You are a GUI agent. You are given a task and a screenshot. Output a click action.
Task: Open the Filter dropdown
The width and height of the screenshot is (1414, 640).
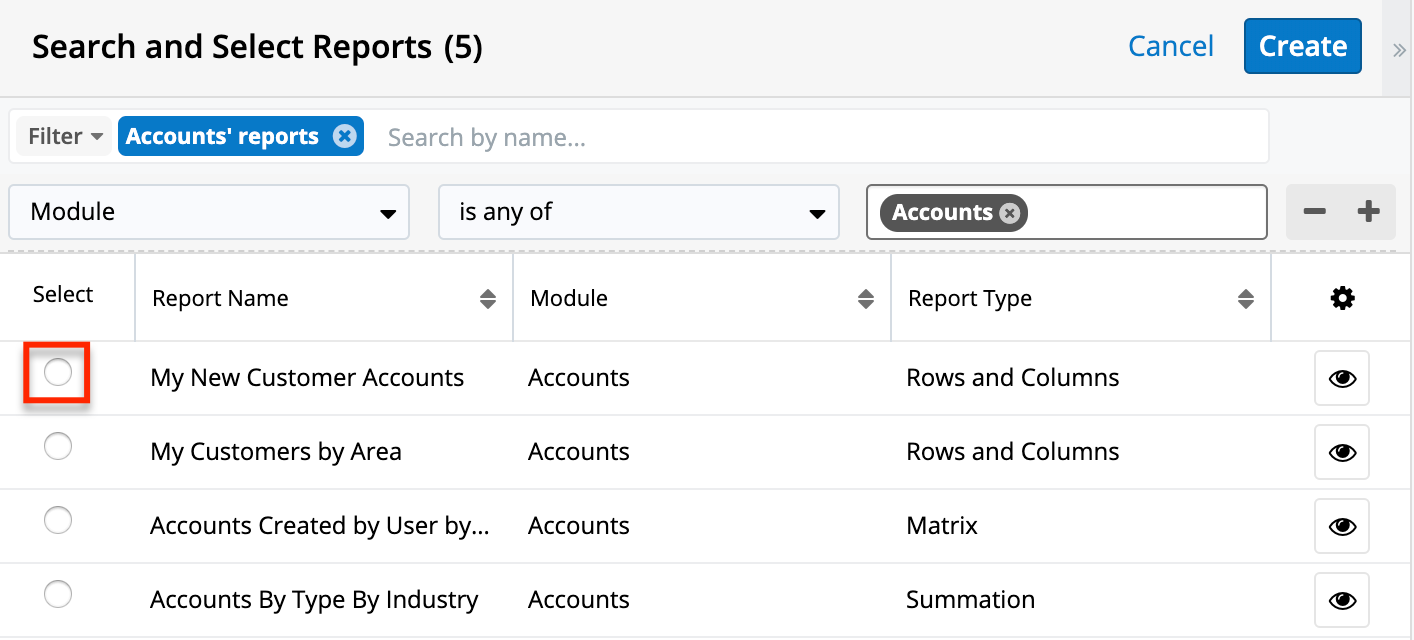pyautogui.click(x=65, y=136)
